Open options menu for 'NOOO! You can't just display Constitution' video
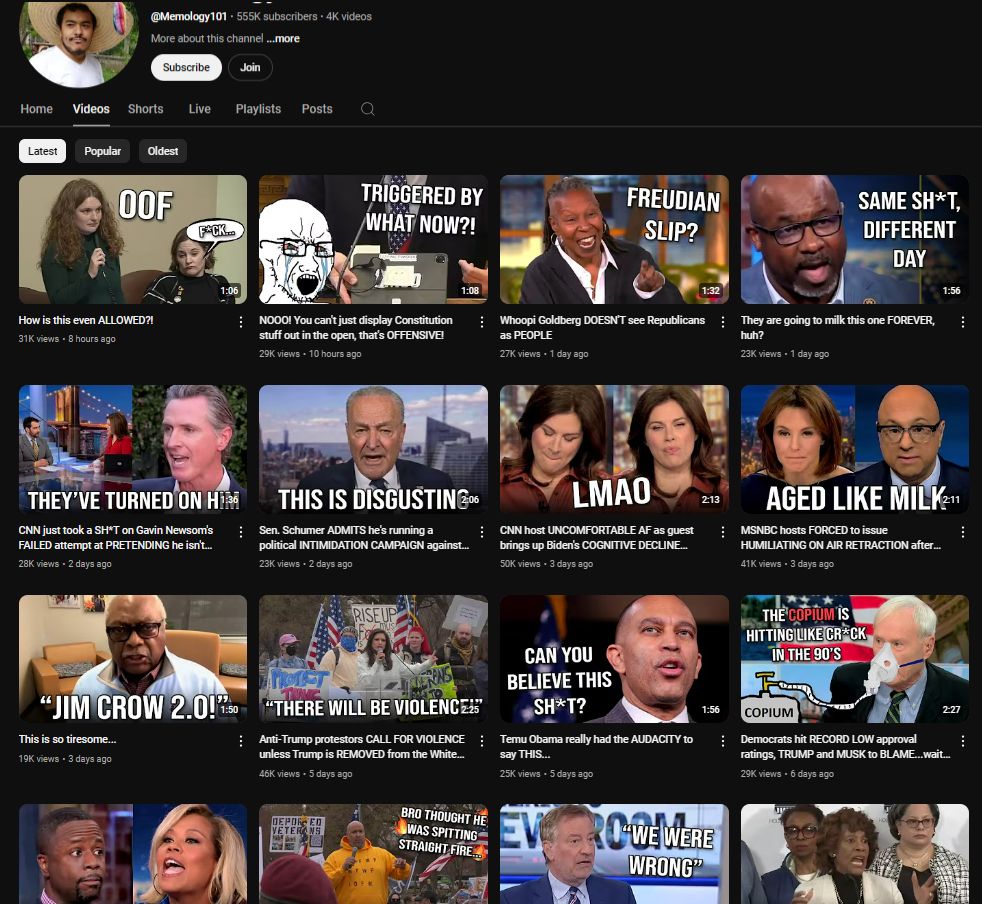Image resolution: width=982 pixels, height=904 pixels. 482,322
